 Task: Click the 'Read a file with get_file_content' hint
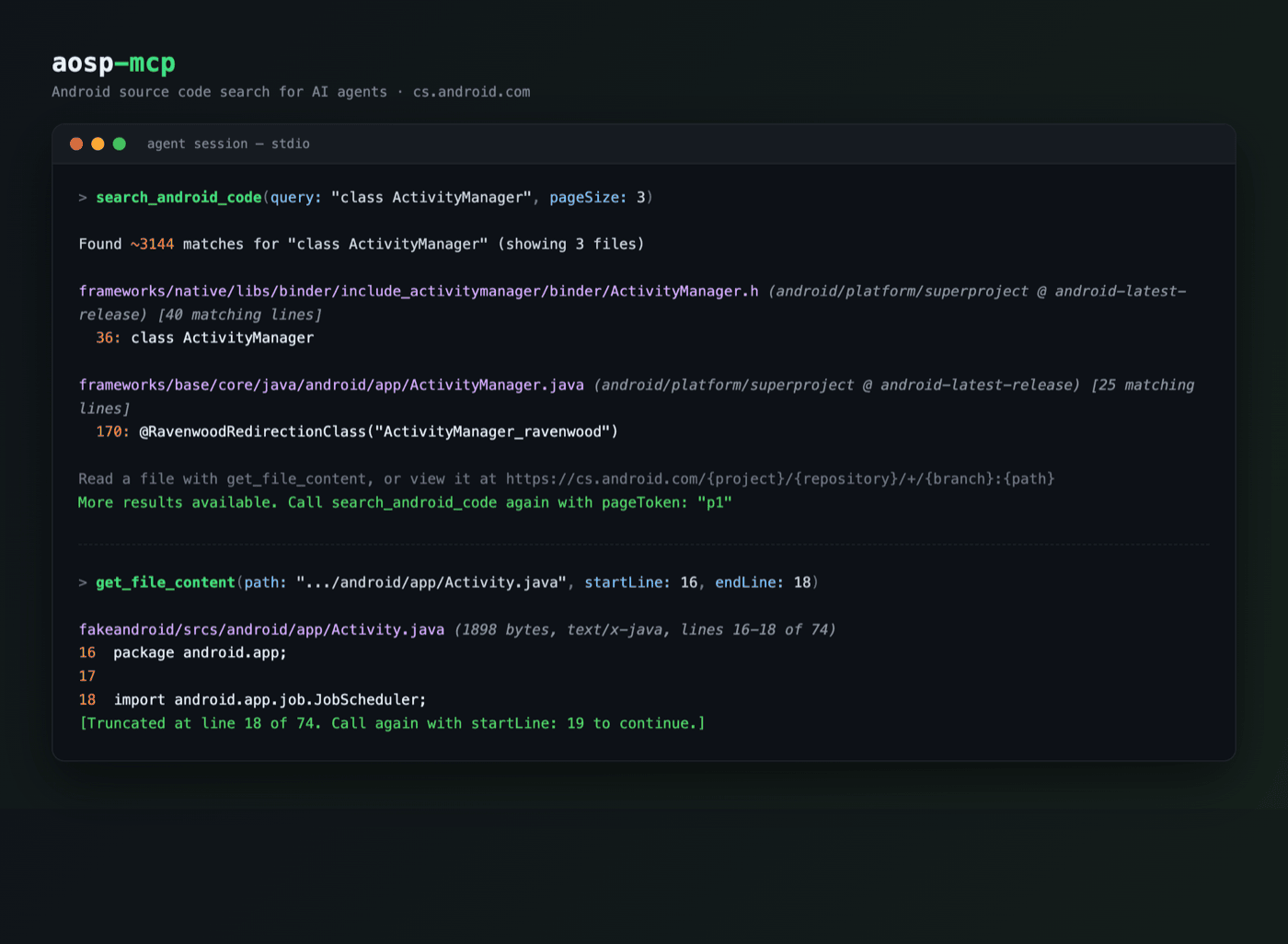click(x=566, y=479)
